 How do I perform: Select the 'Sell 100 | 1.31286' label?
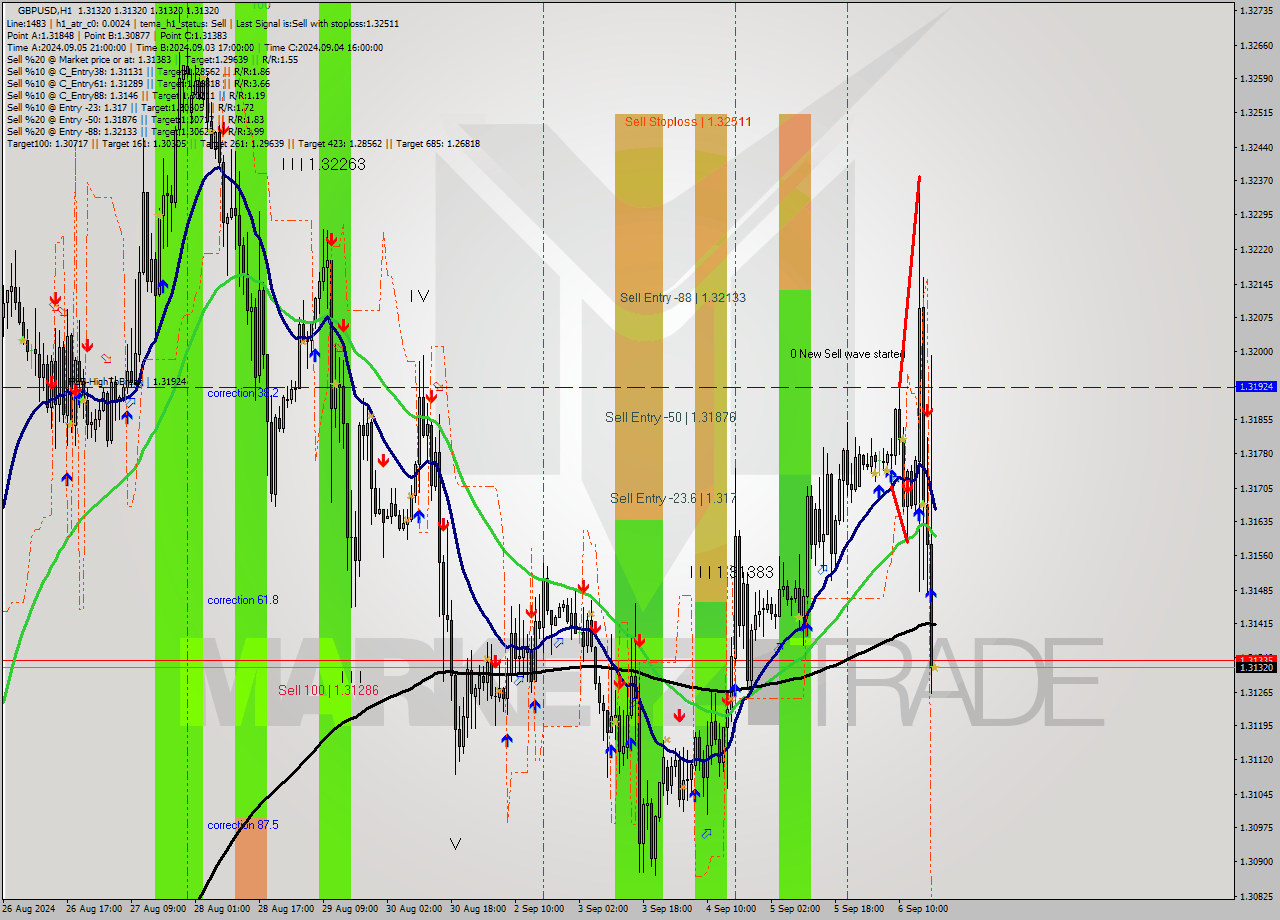tap(328, 690)
